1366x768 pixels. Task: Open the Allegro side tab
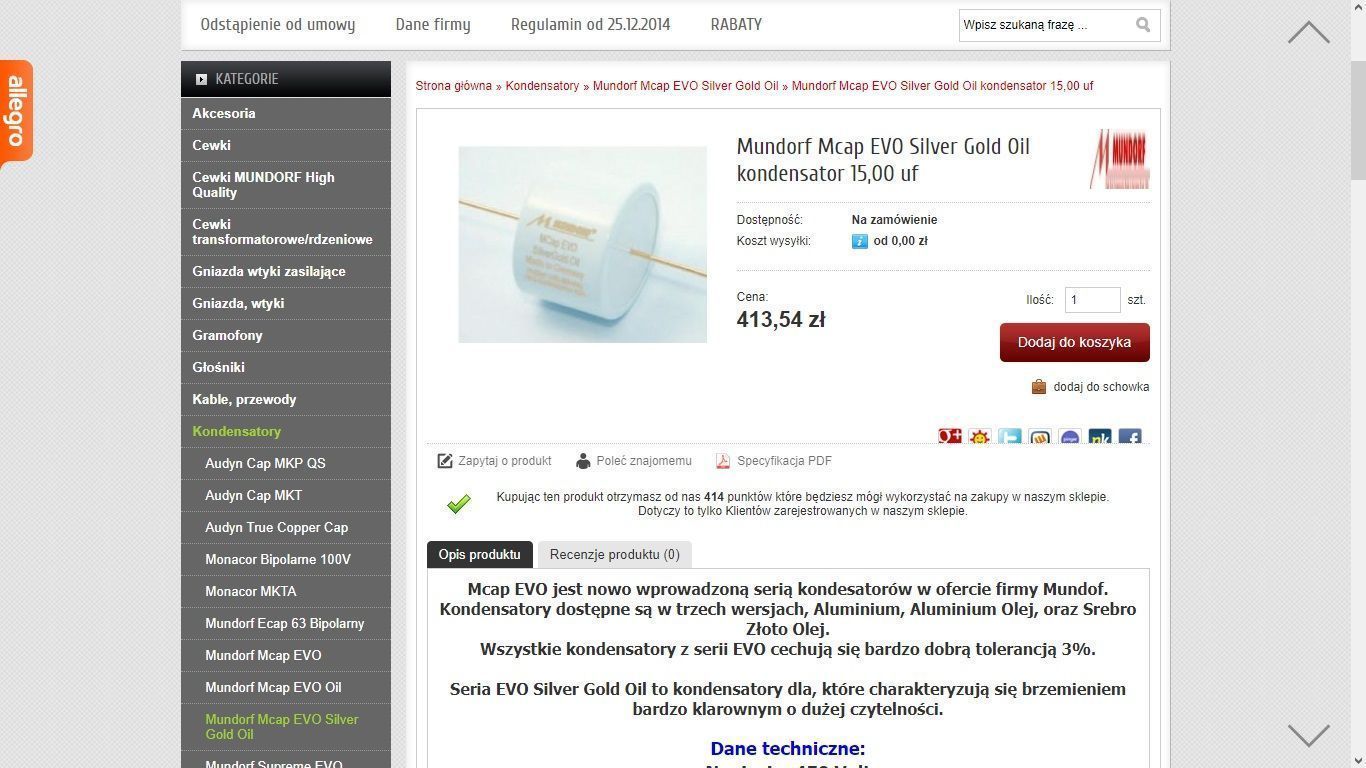[x=16, y=111]
